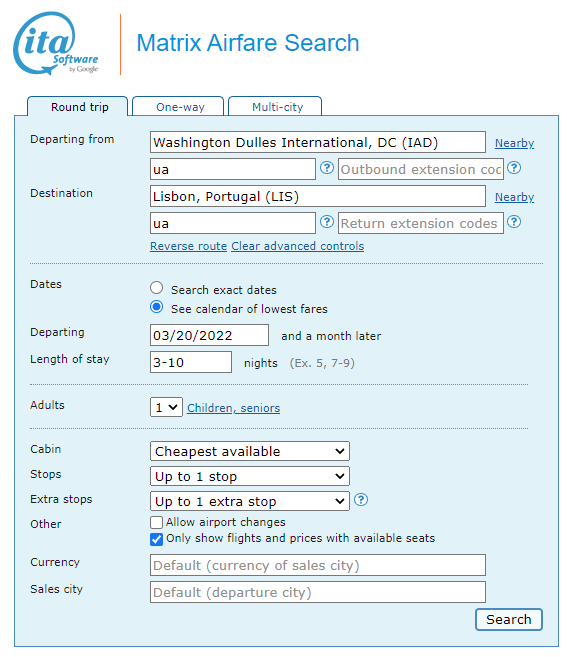This screenshot has width=567, height=657.
Task: Open help icon beside Outbound extension codes
Action: (x=514, y=168)
